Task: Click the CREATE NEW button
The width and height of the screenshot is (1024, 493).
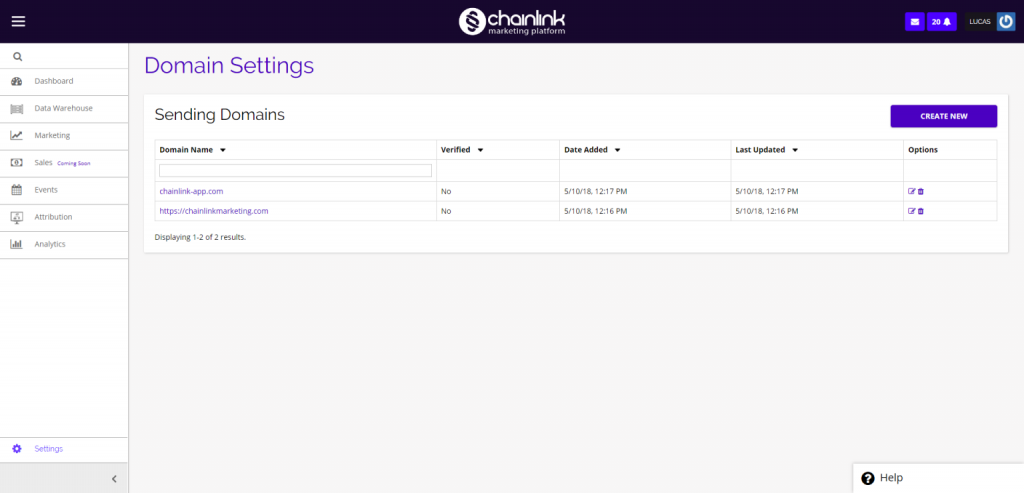Action: pyautogui.click(x=944, y=116)
